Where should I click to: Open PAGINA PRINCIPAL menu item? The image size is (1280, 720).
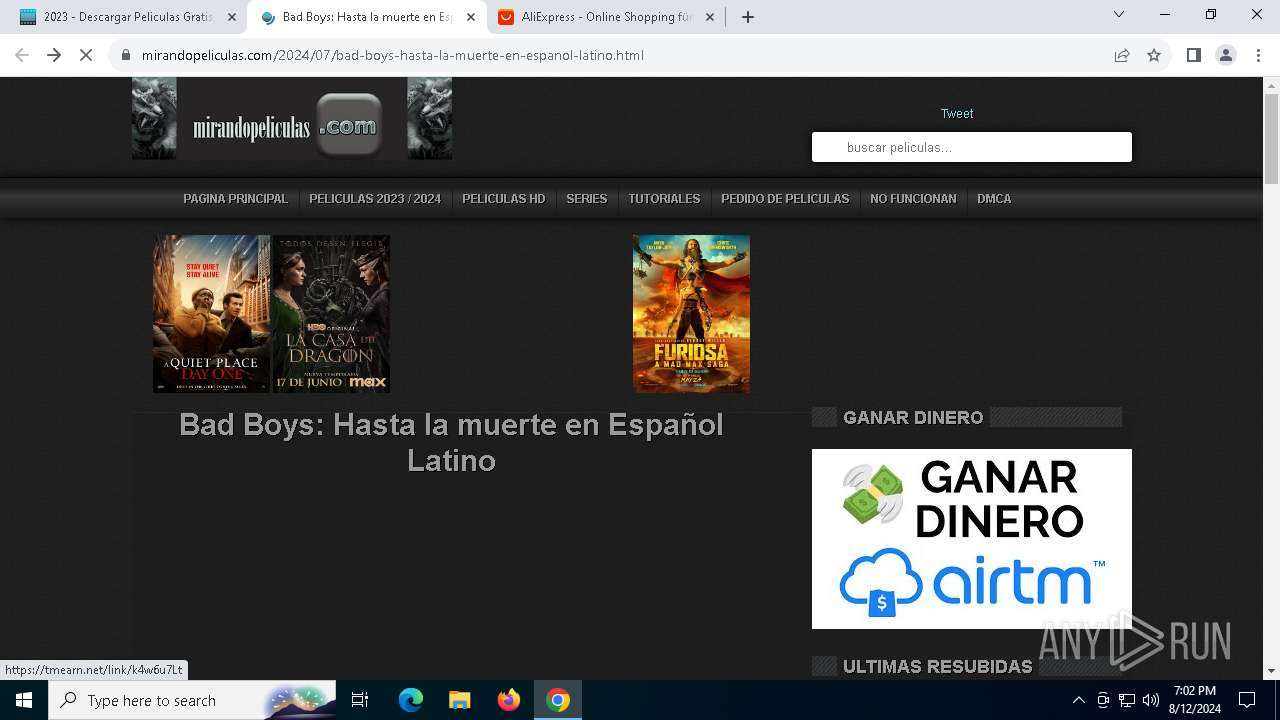coord(235,199)
